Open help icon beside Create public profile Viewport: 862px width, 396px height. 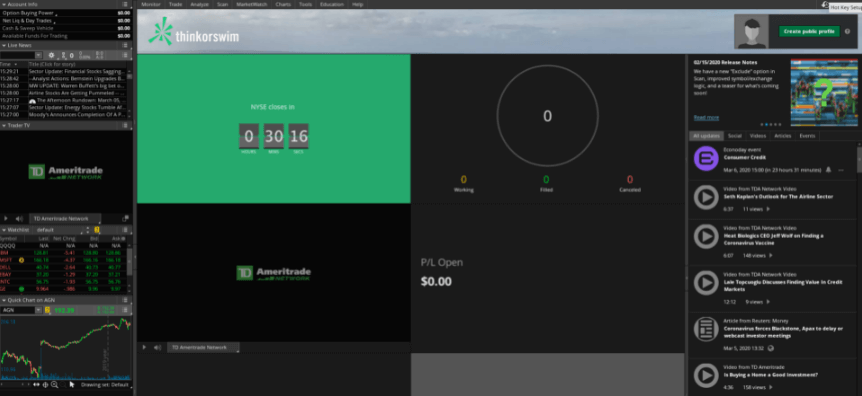point(847,31)
